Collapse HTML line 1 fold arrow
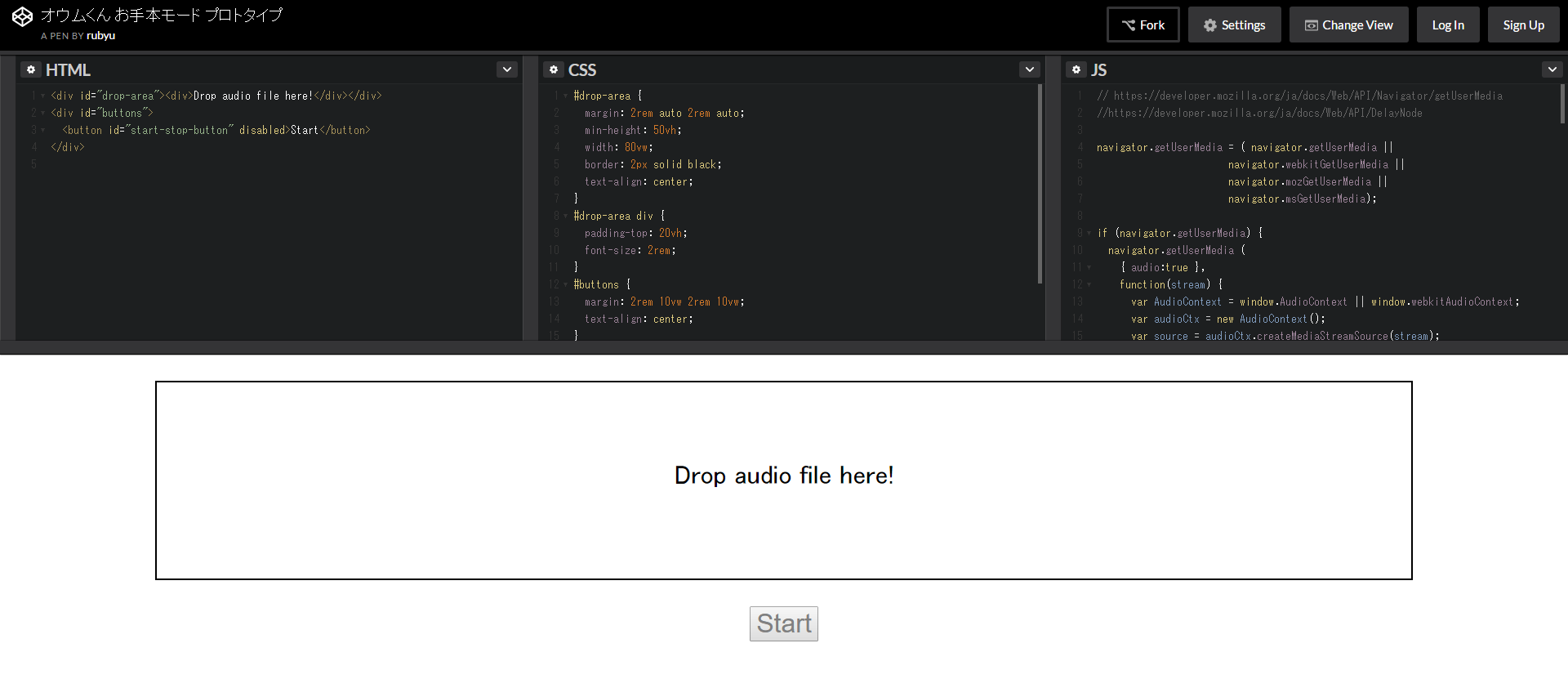The image size is (1568, 679). coord(42,96)
